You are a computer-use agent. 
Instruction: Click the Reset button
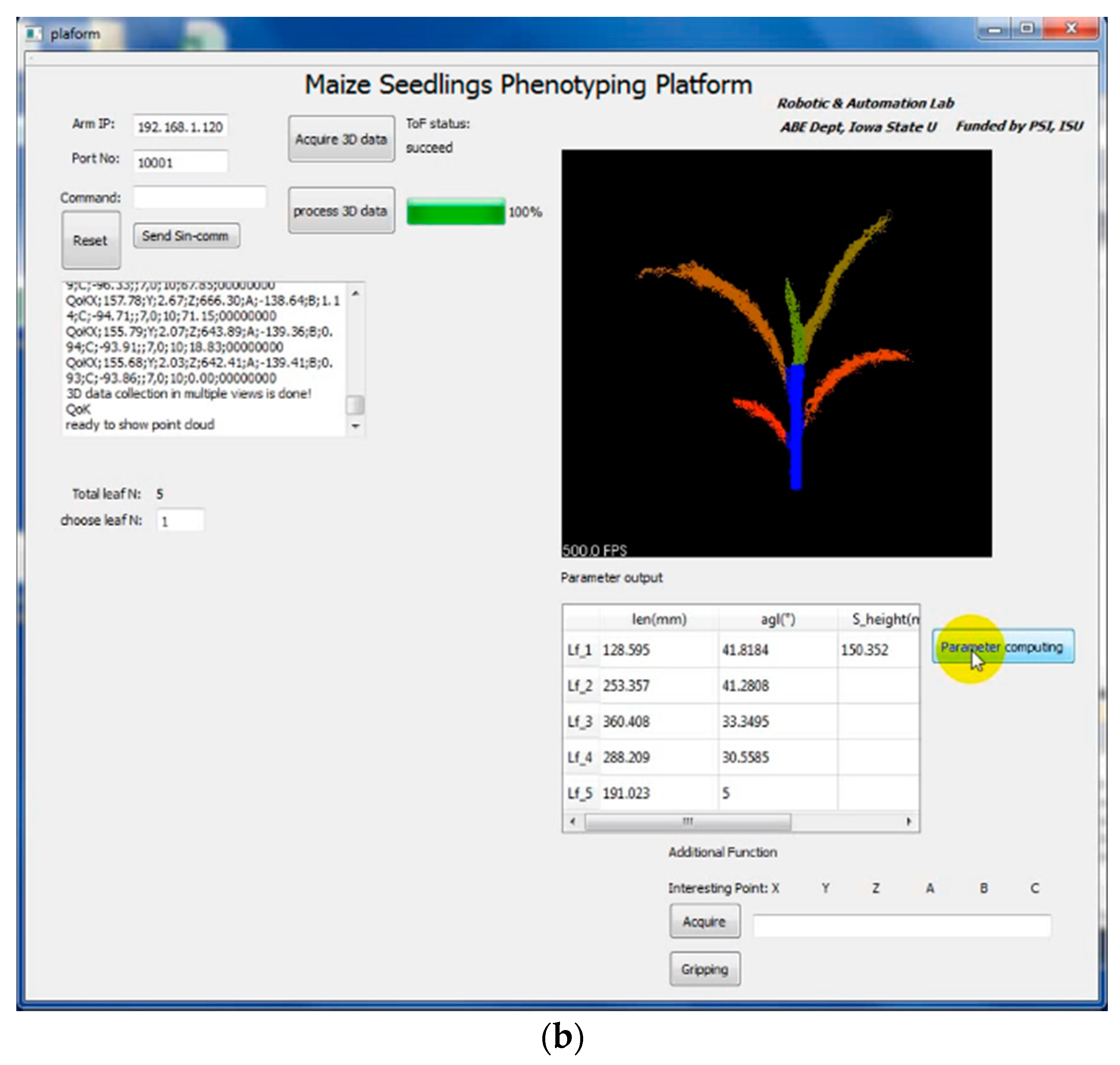coord(91,240)
